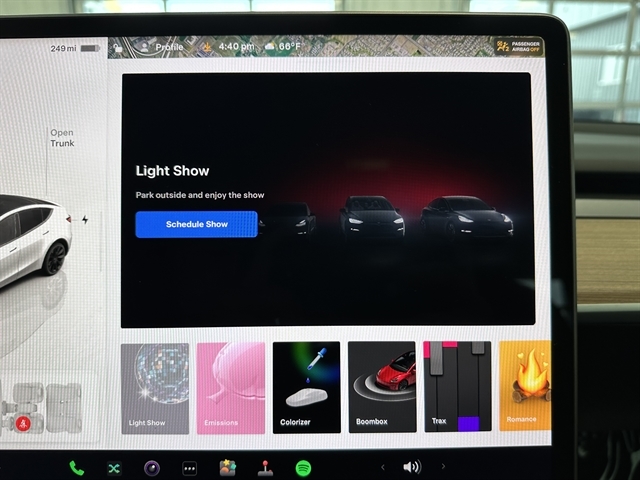Tap the green shuffle arrows icon in the dock
The height and width of the screenshot is (480, 640).
coord(114,469)
